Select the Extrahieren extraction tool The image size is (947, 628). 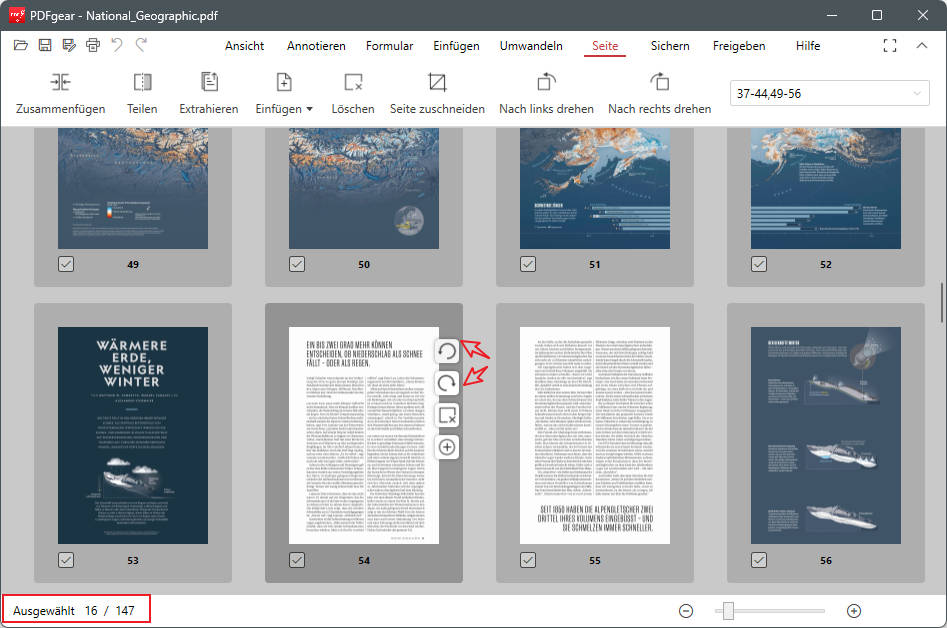[208, 93]
